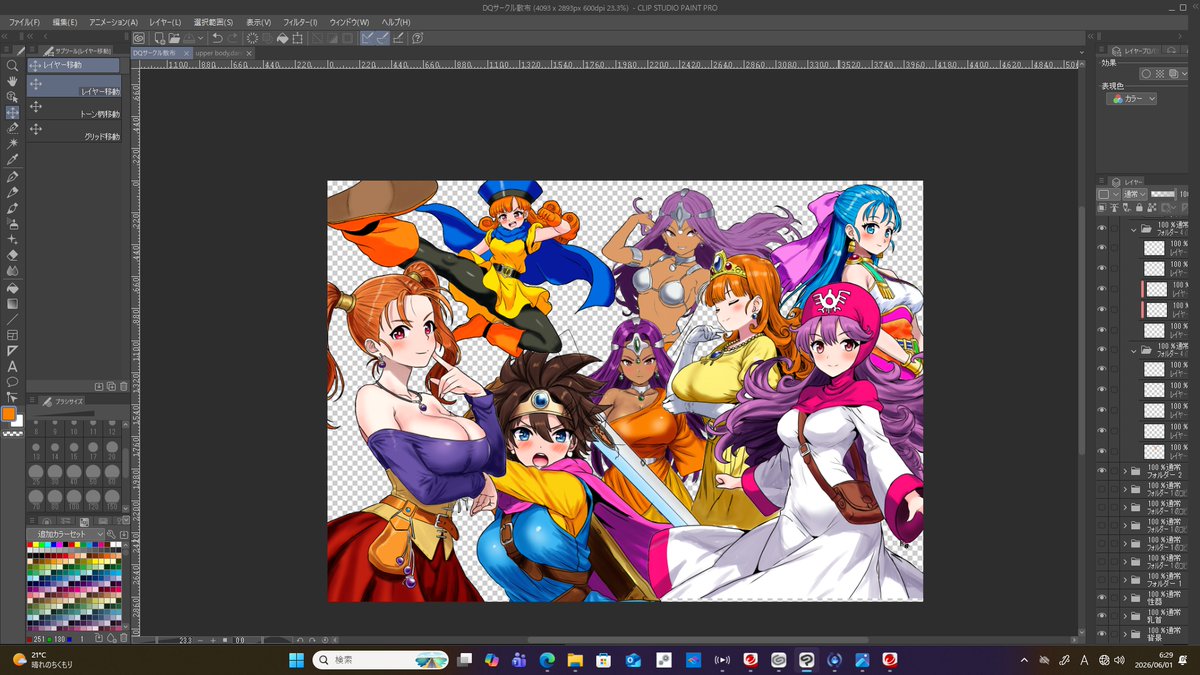Select the Pen tool
This screenshot has width=1200, height=675.
tap(12, 176)
